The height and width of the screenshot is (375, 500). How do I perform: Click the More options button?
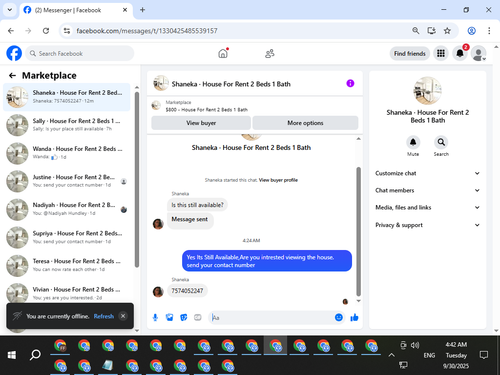point(305,123)
